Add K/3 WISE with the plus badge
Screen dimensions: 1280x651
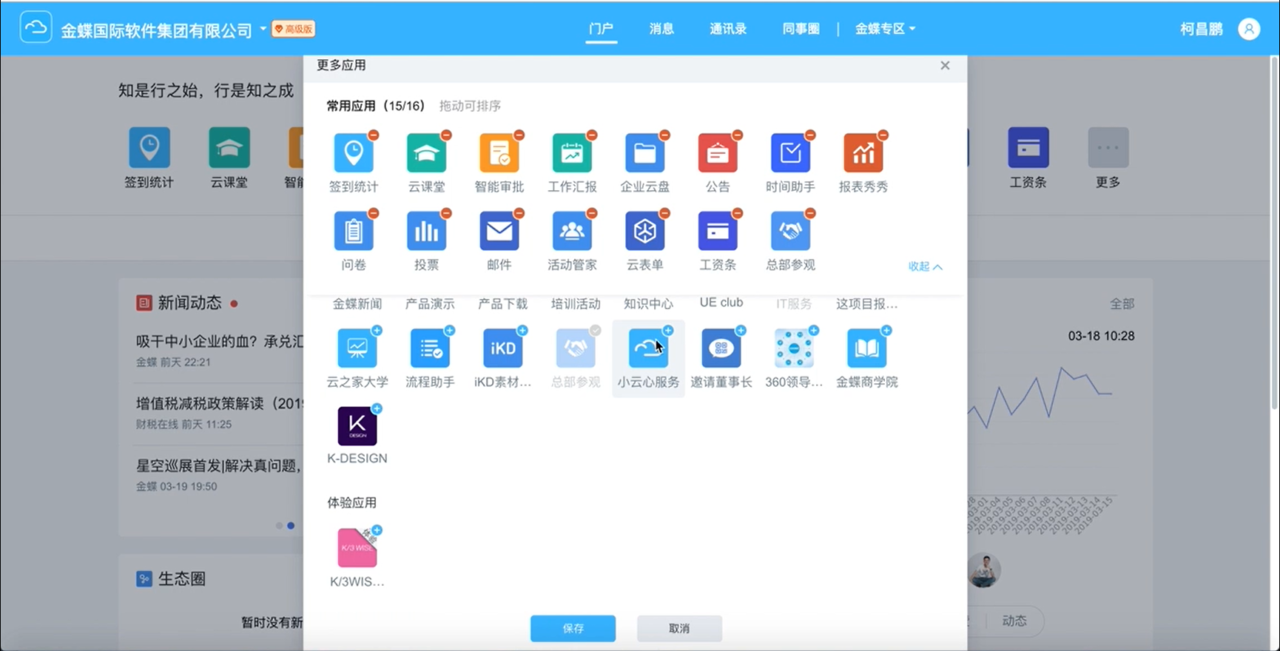(x=377, y=530)
